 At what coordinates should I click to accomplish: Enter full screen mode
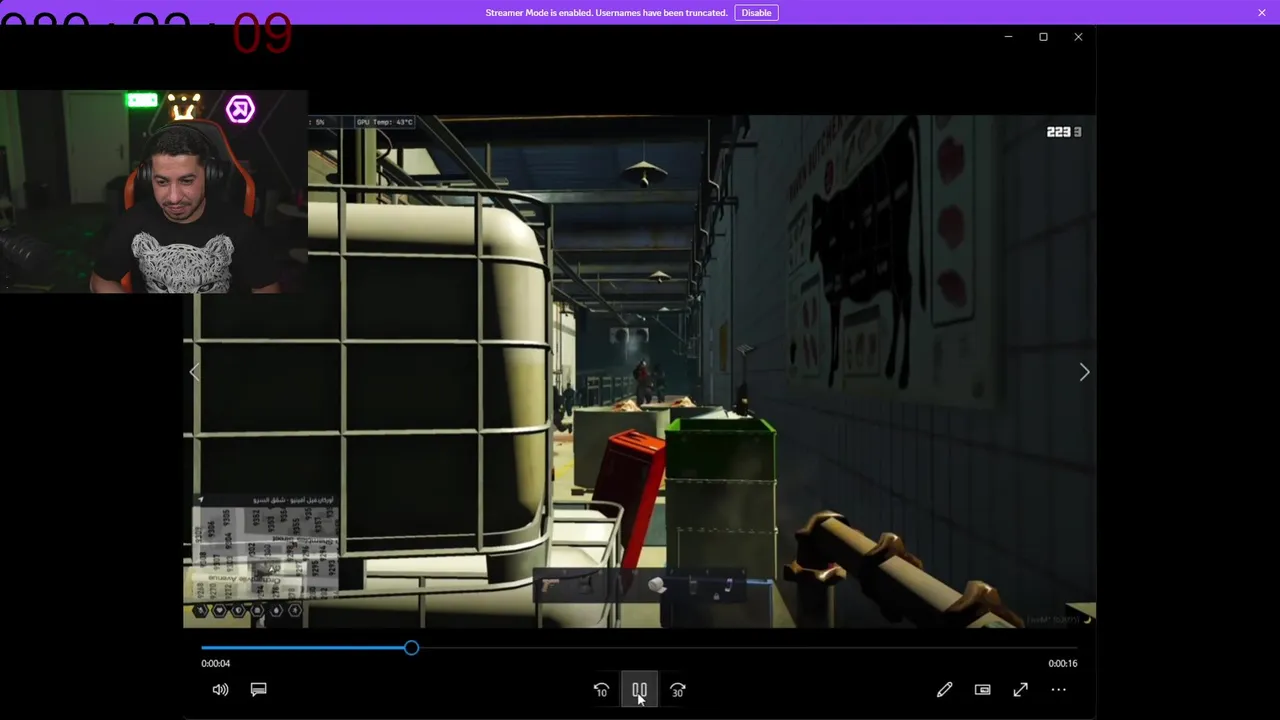click(1020, 690)
